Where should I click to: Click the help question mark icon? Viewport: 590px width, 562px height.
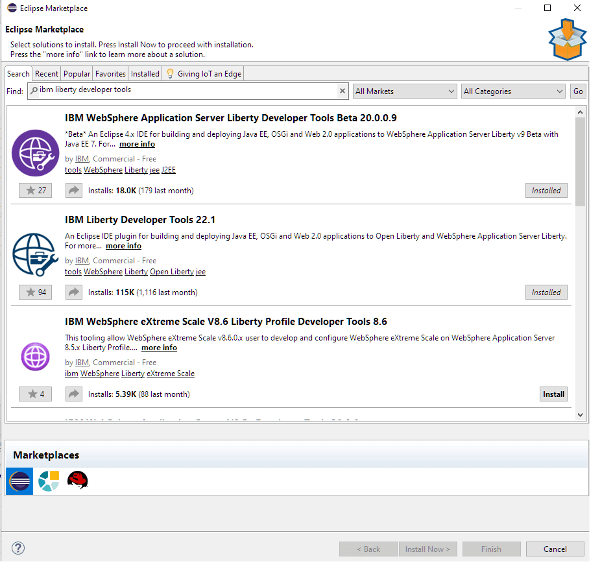pos(18,548)
